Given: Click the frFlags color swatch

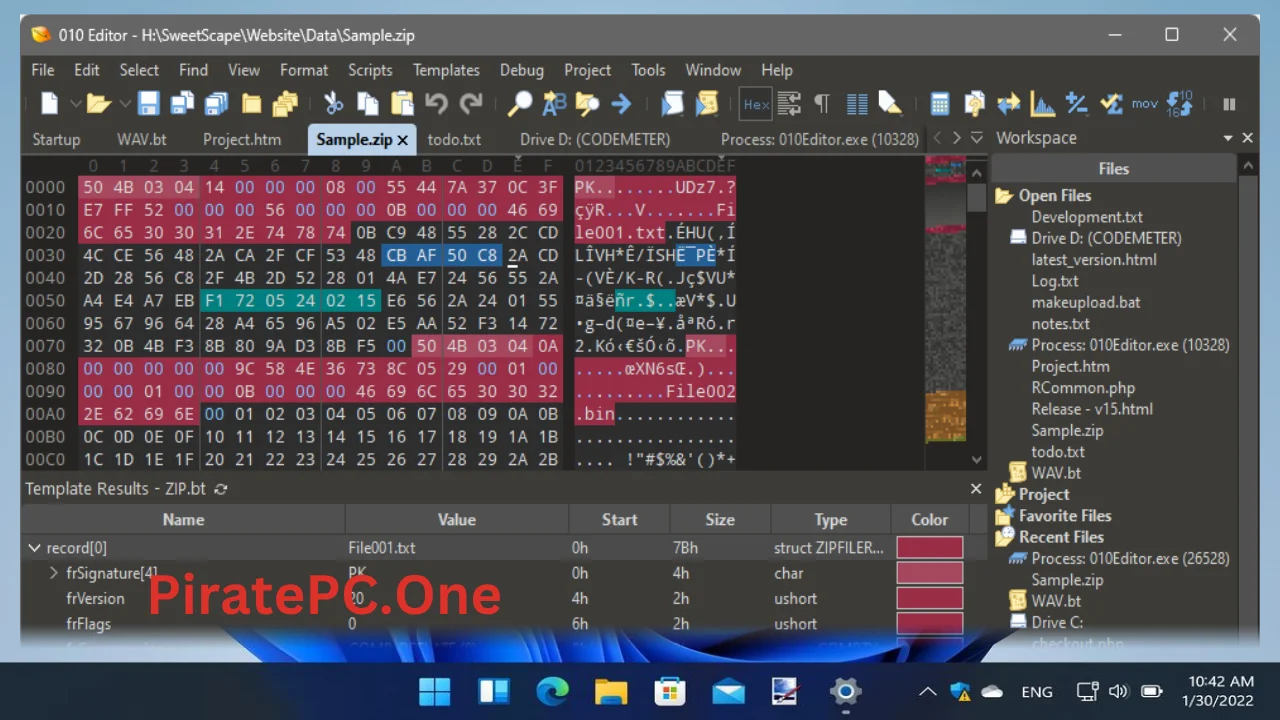Looking at the screenshot, I should click(930, 623).
